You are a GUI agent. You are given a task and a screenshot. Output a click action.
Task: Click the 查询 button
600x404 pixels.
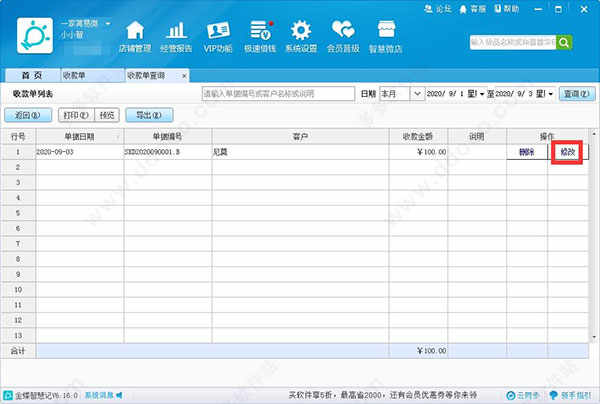tap(577, 94)
